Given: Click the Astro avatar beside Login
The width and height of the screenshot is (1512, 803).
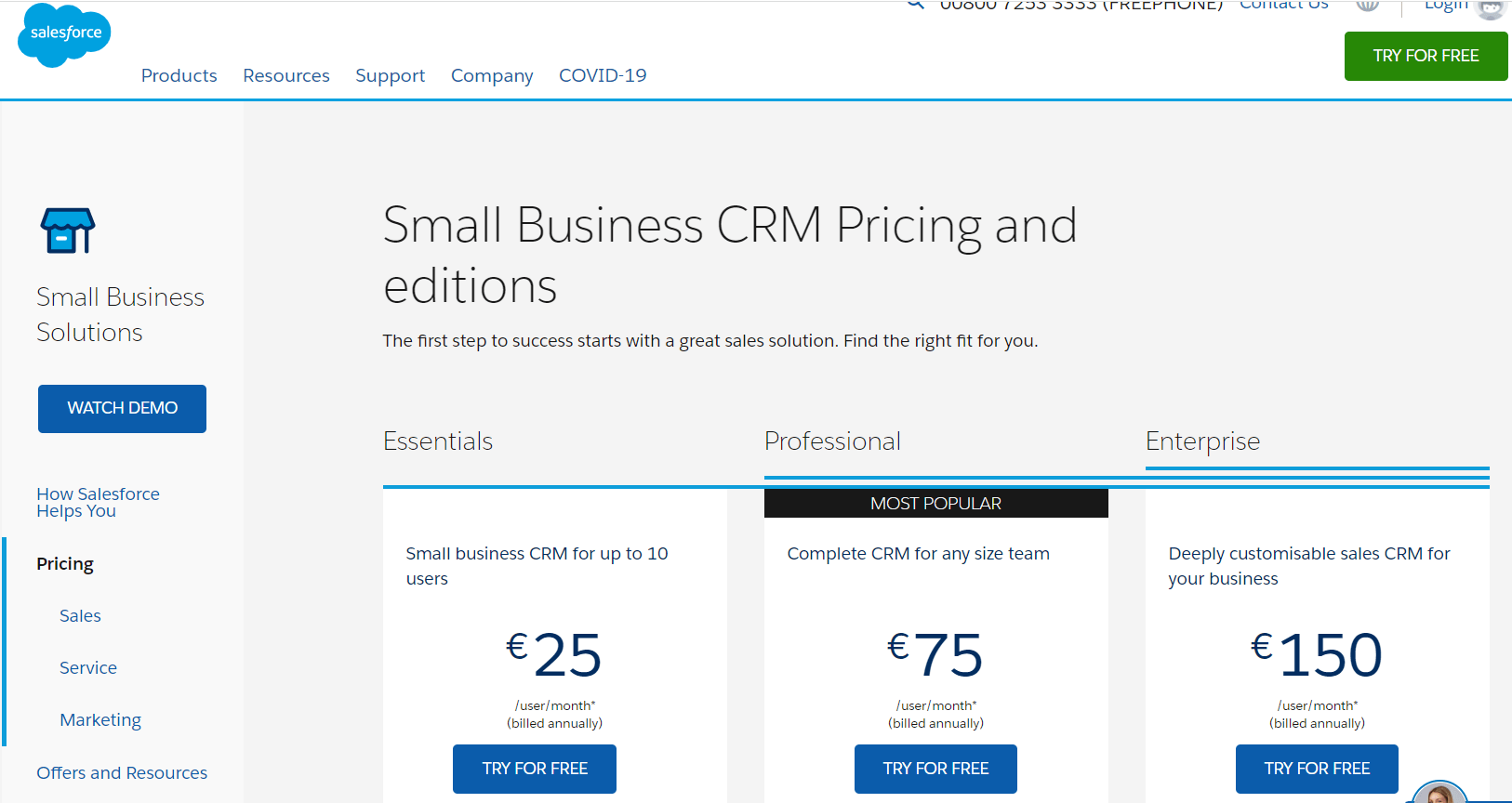Looking at the screenshot, I should (x=1490, y=7).
